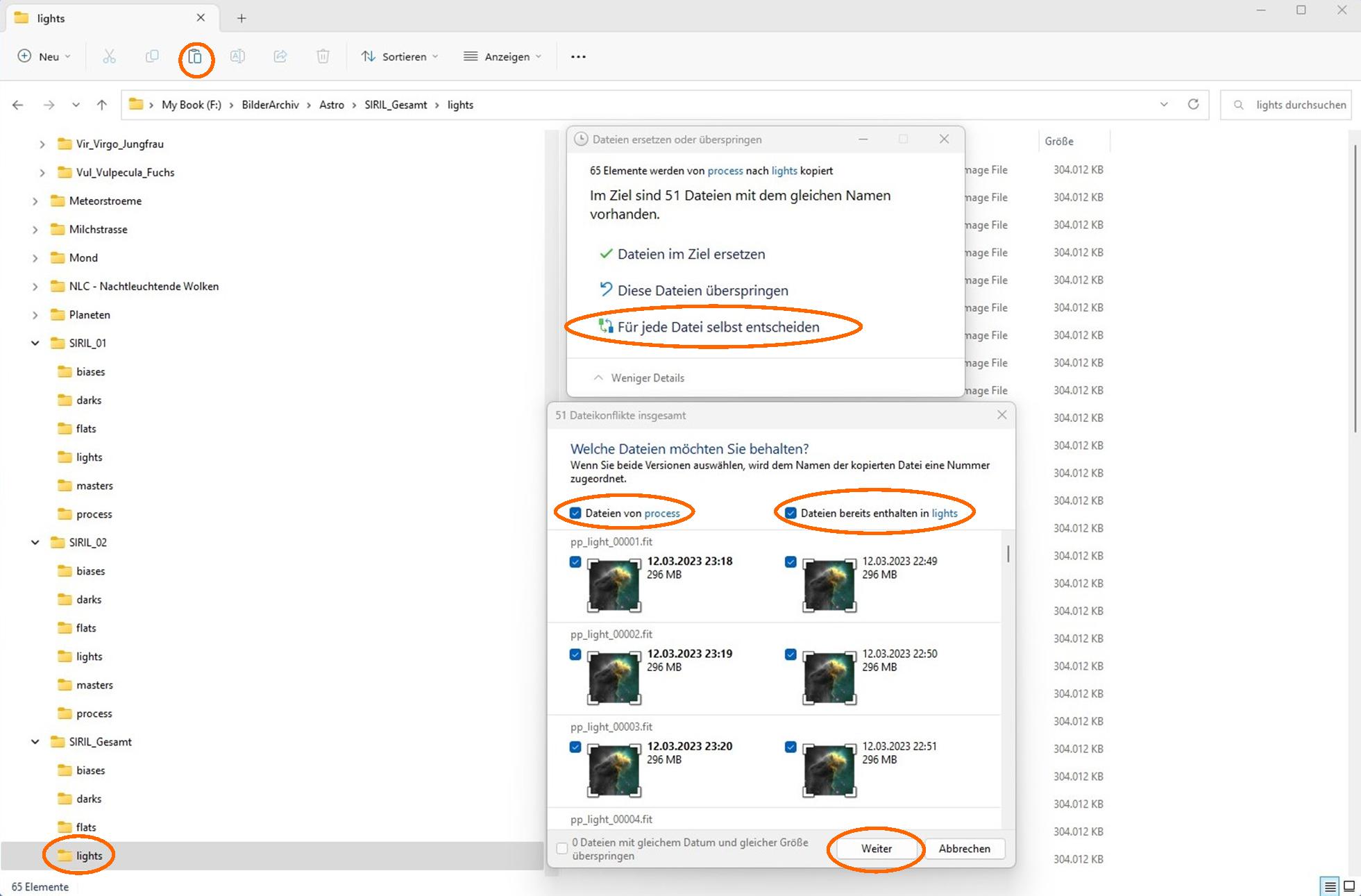
Task: Click the Abbrechen button
Action: pyautogui.click(x=964, y=848)
